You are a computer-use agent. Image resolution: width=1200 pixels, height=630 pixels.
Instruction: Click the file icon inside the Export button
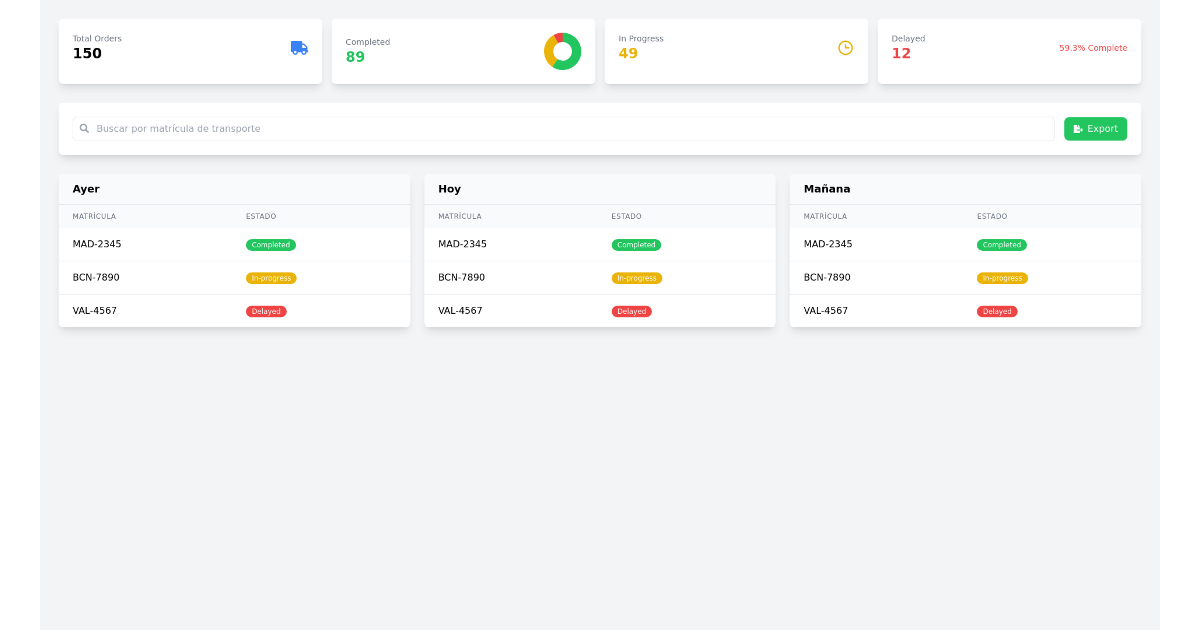click(x=1077, y=128)
